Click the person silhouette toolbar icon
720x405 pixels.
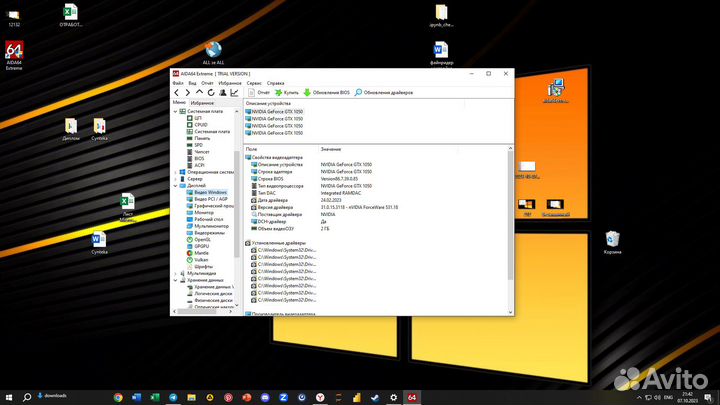(x=223, y=93)
